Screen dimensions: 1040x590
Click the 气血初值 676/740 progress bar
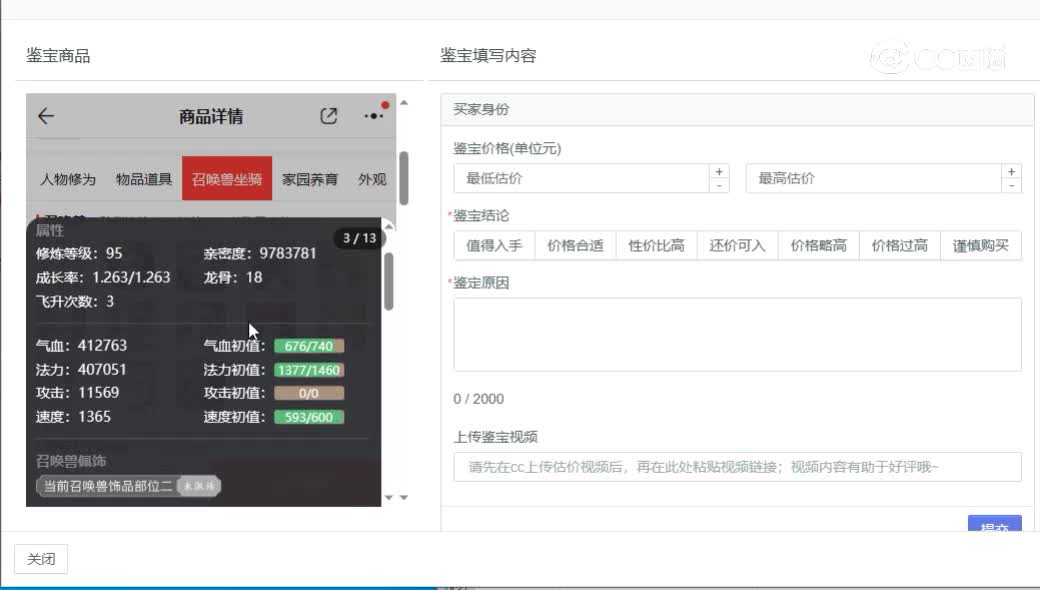pos(308,346)
